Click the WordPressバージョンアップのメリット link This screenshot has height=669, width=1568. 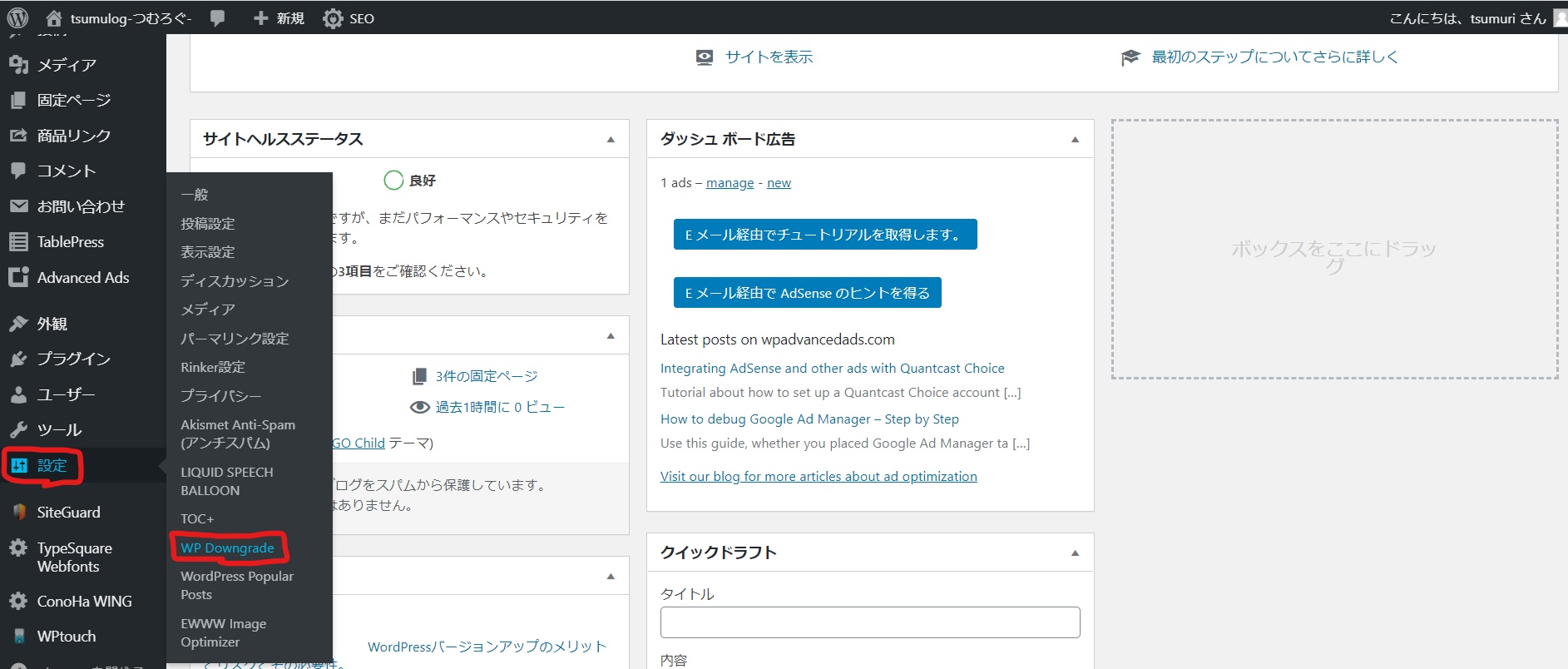(x=487, y=647)
